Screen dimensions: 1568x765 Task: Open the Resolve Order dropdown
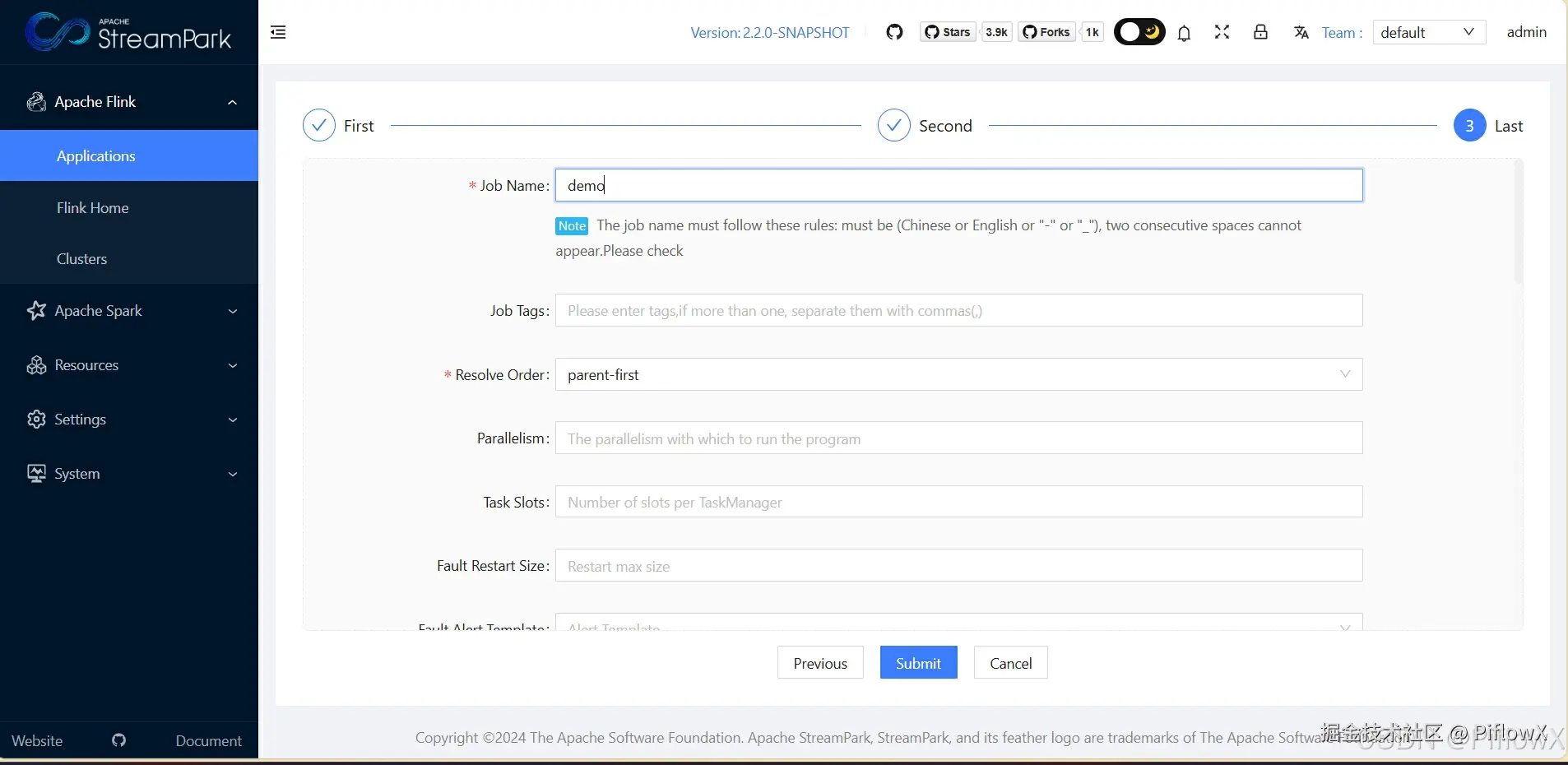tap(959, 374)
